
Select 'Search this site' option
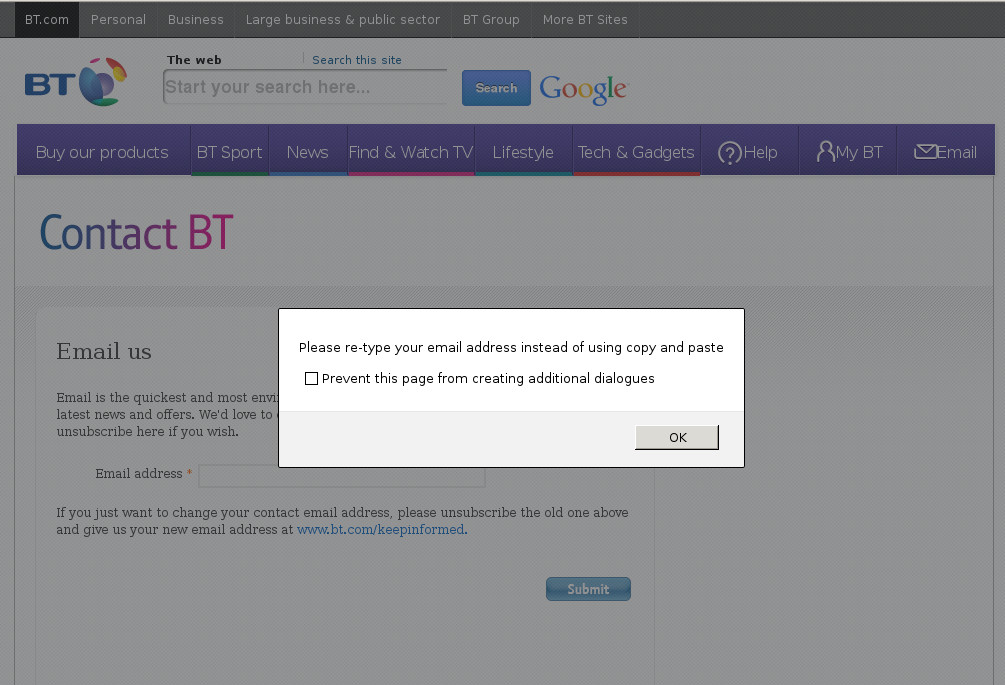(356, 60)
